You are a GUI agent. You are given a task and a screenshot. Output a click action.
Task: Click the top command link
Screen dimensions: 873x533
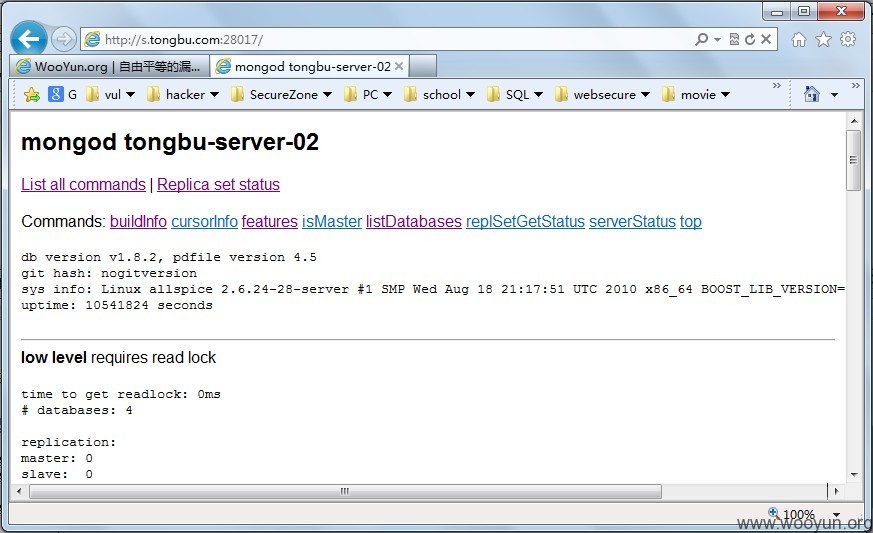tap(690, 222)
